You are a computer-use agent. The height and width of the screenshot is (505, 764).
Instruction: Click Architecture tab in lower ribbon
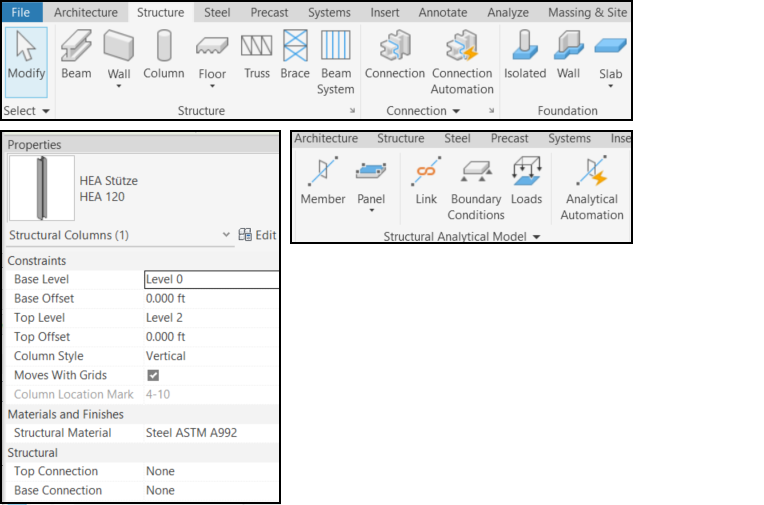click(326, 138)
